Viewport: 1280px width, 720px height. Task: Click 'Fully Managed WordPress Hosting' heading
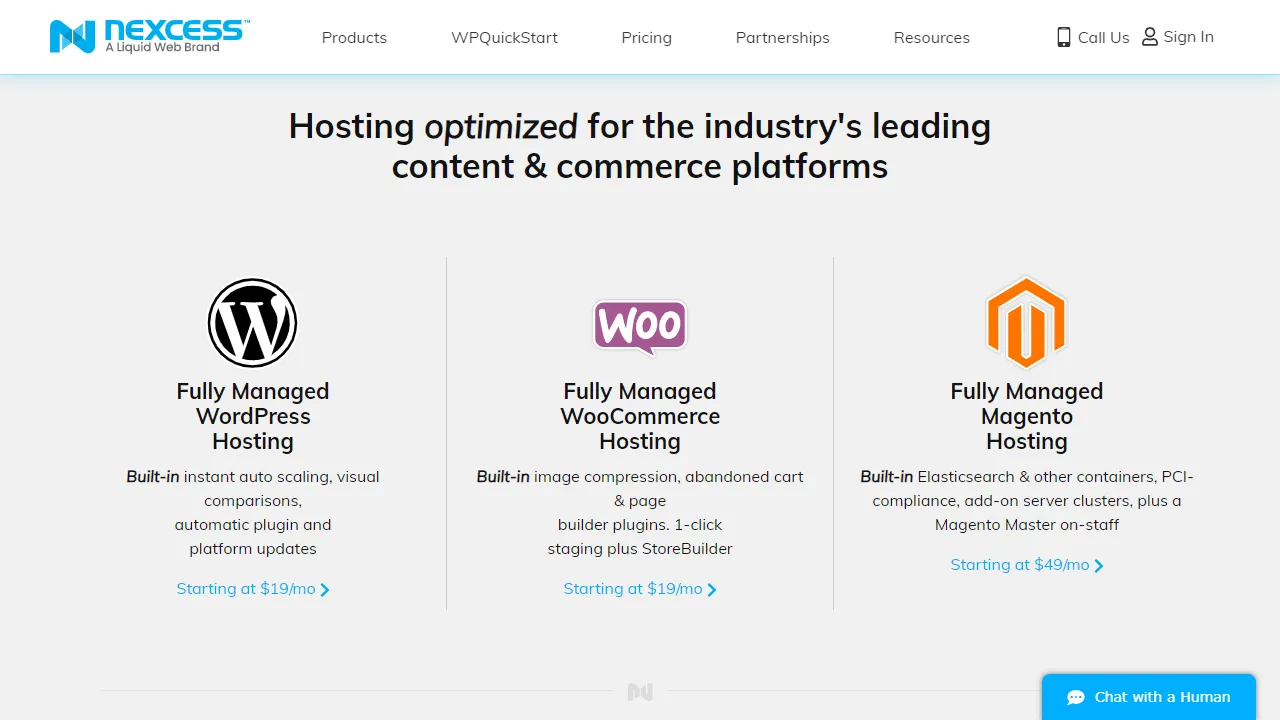point(253,416)
